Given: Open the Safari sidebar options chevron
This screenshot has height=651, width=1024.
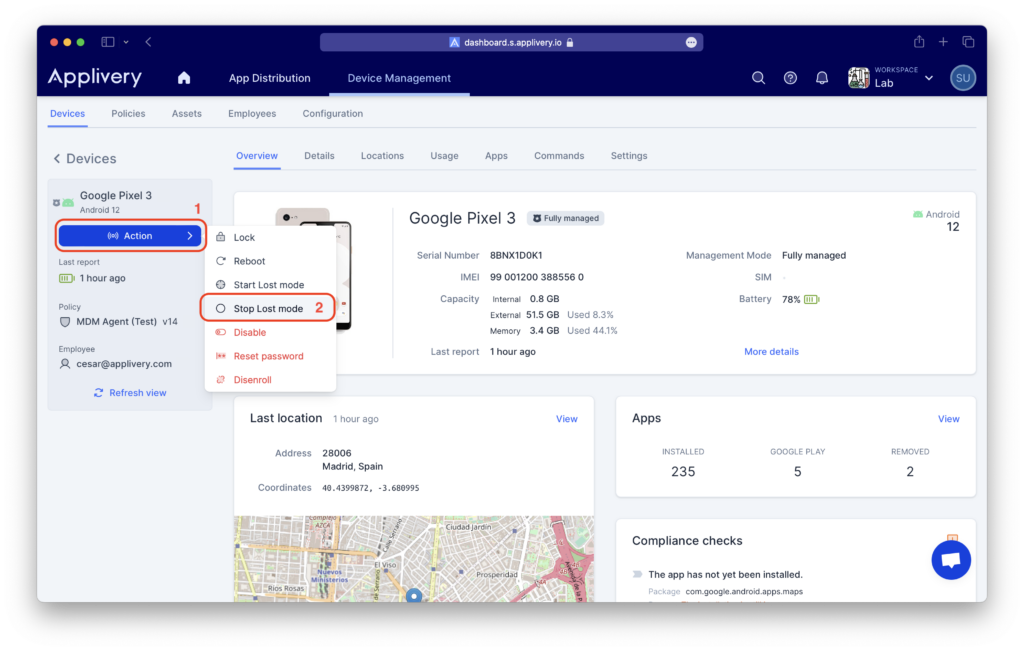Looking at the screenshot, I should coord(126,42).
